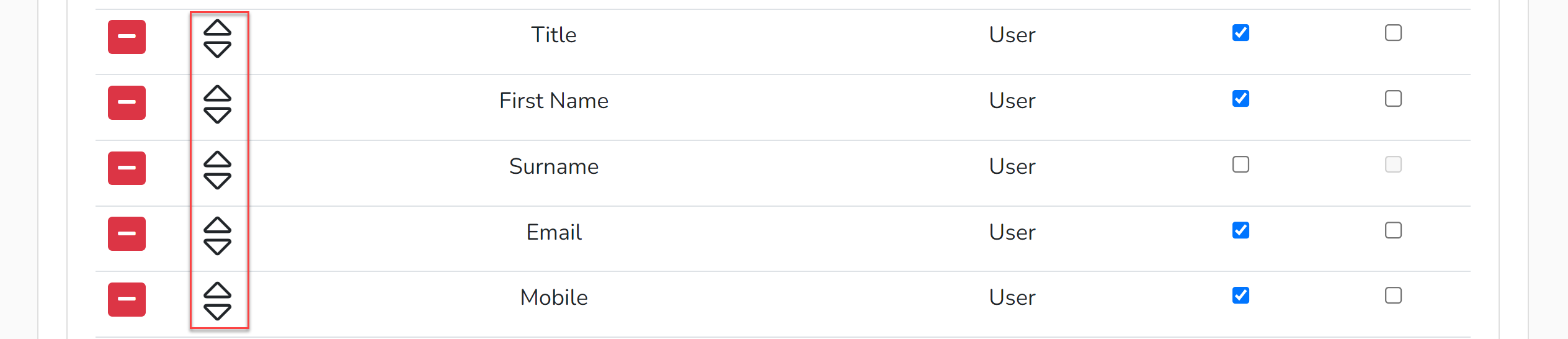Image resolution: width=1568 pixels, height=339 pixels.
Task: Uncheck the first checkbox in Title row
Action: click(x=1241, y=33)
